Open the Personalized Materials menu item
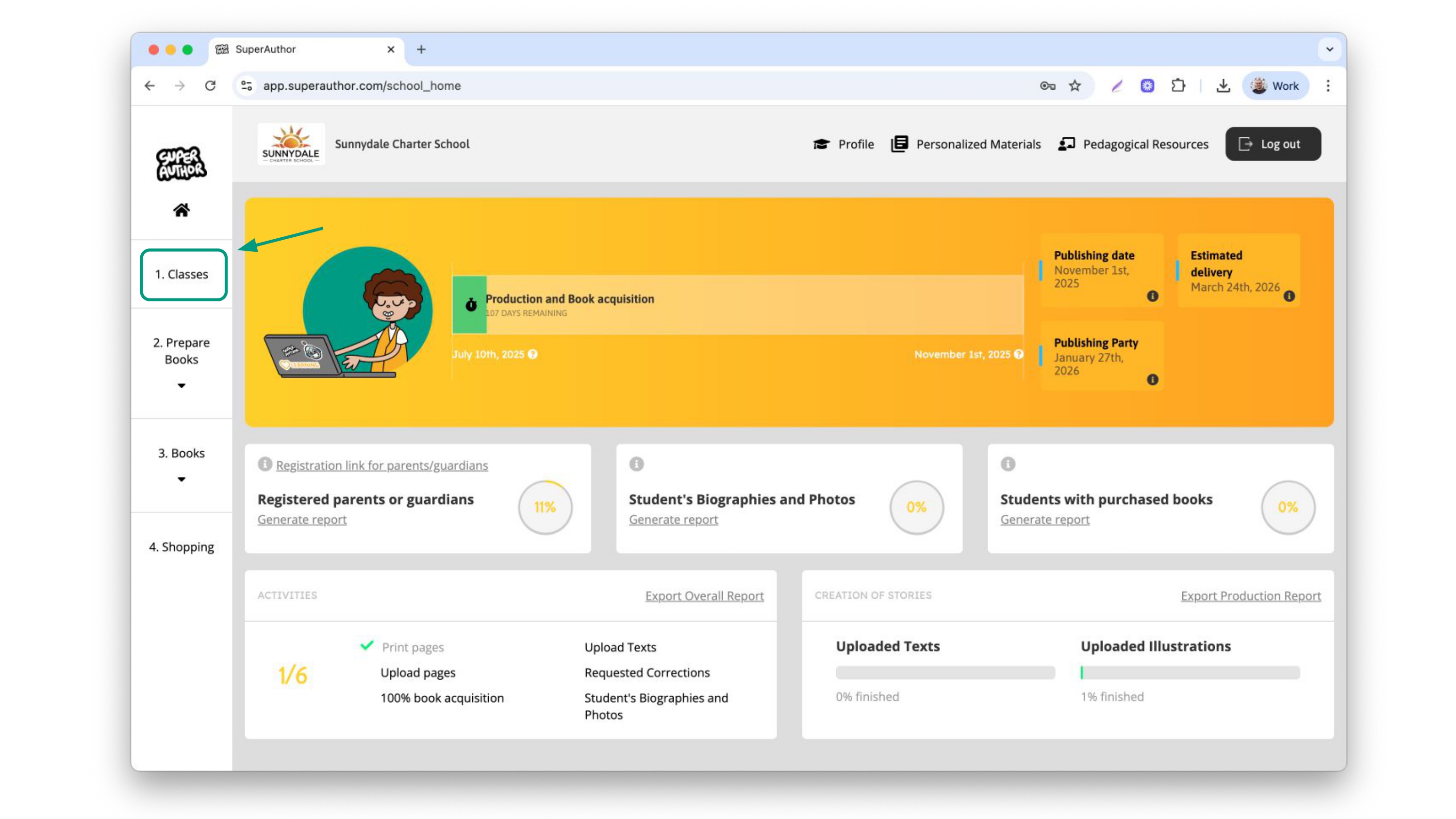This screenshot has height=819, width=1456. tap(966, 144)
